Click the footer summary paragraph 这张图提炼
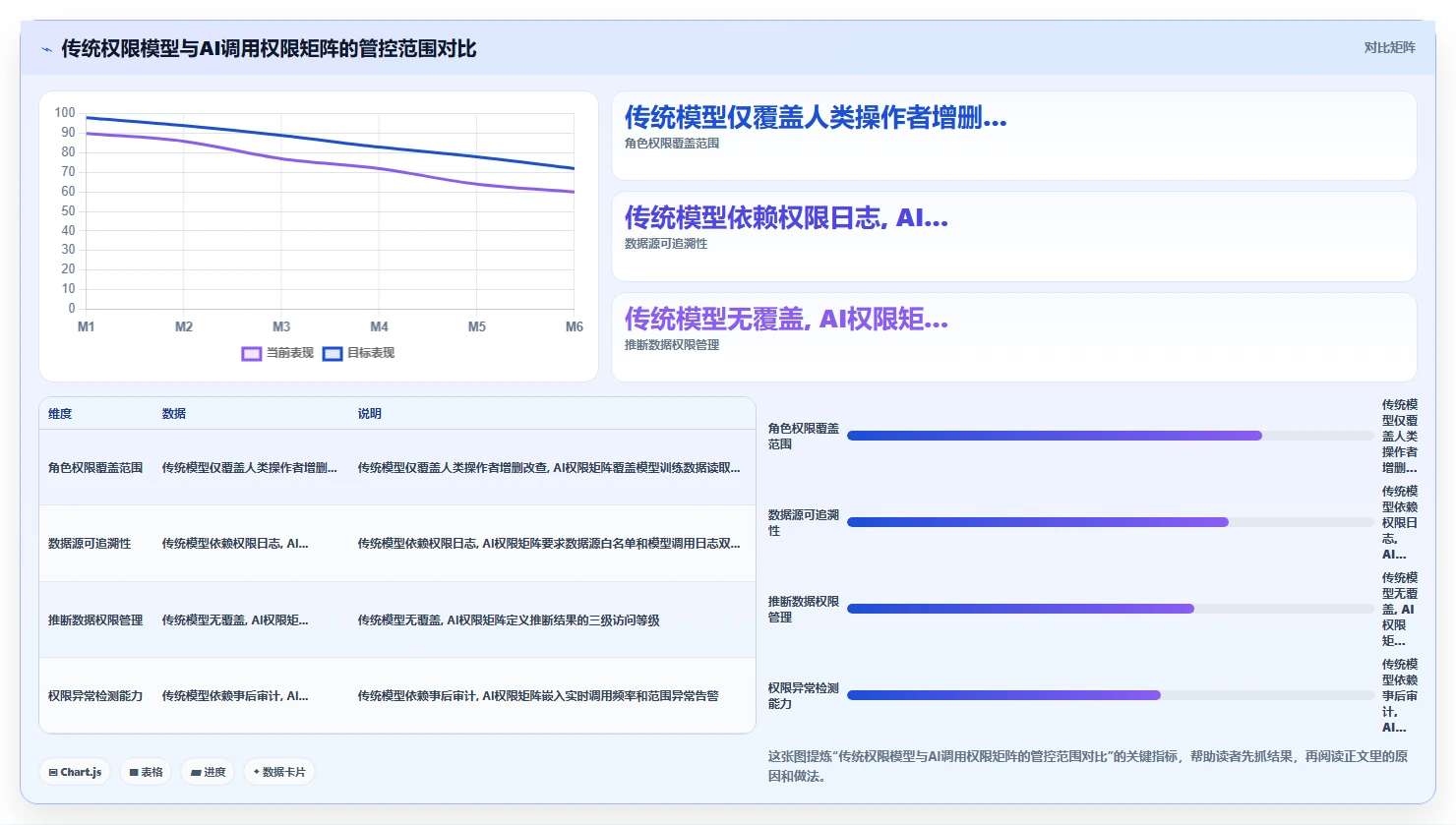Image resolution: width=1456 pixels, height=825 pixels. pos(1088,766)
